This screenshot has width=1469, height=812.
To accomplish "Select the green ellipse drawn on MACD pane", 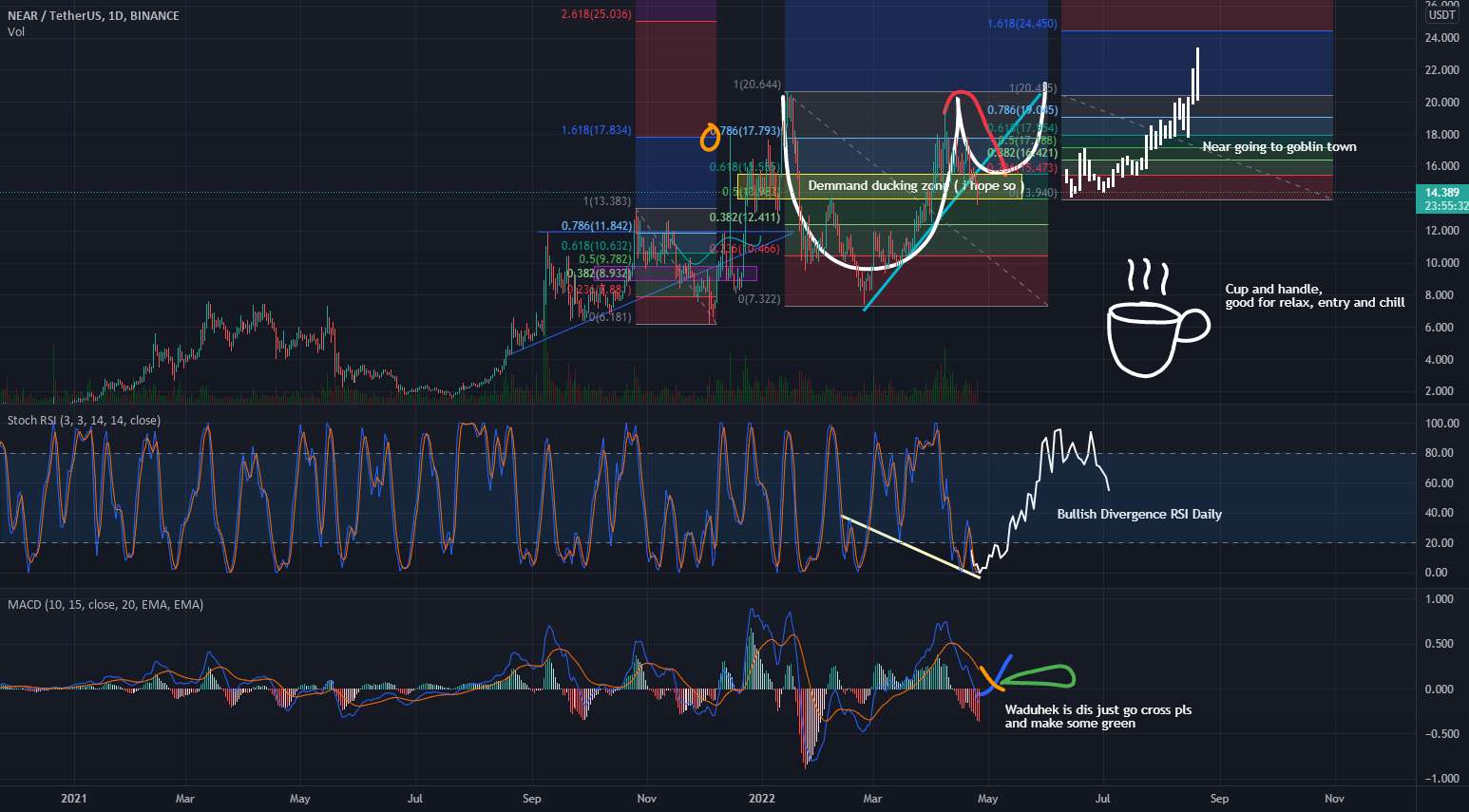I will click(x=1037, y=675).
